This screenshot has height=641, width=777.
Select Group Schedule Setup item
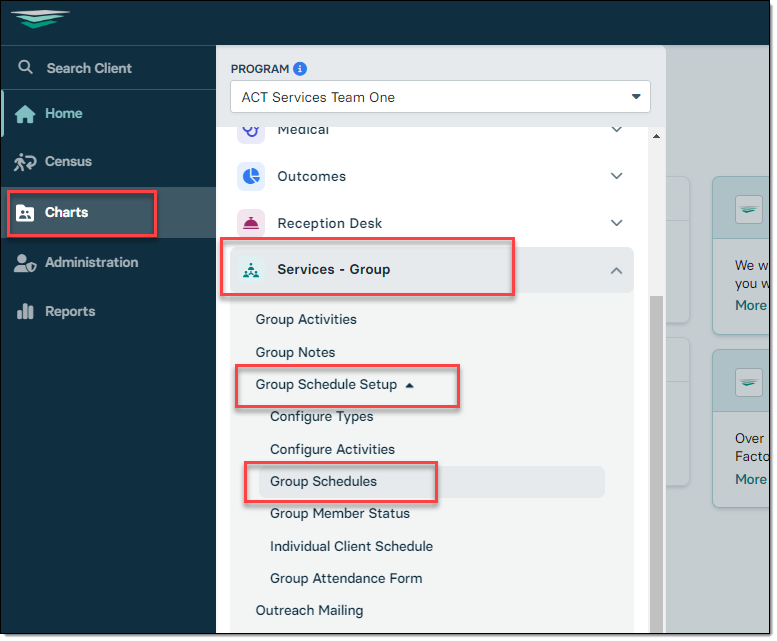point(326,385)
